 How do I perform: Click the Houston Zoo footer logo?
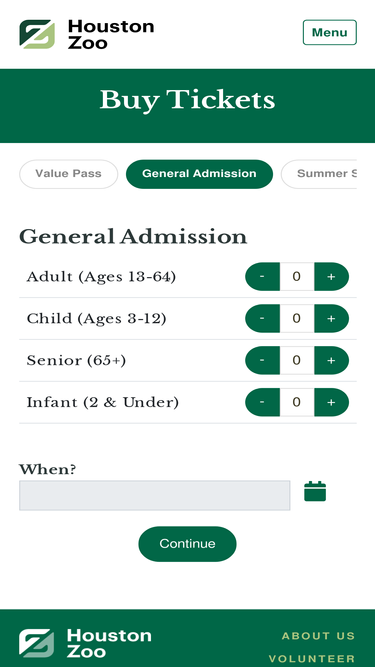[85, 643]
